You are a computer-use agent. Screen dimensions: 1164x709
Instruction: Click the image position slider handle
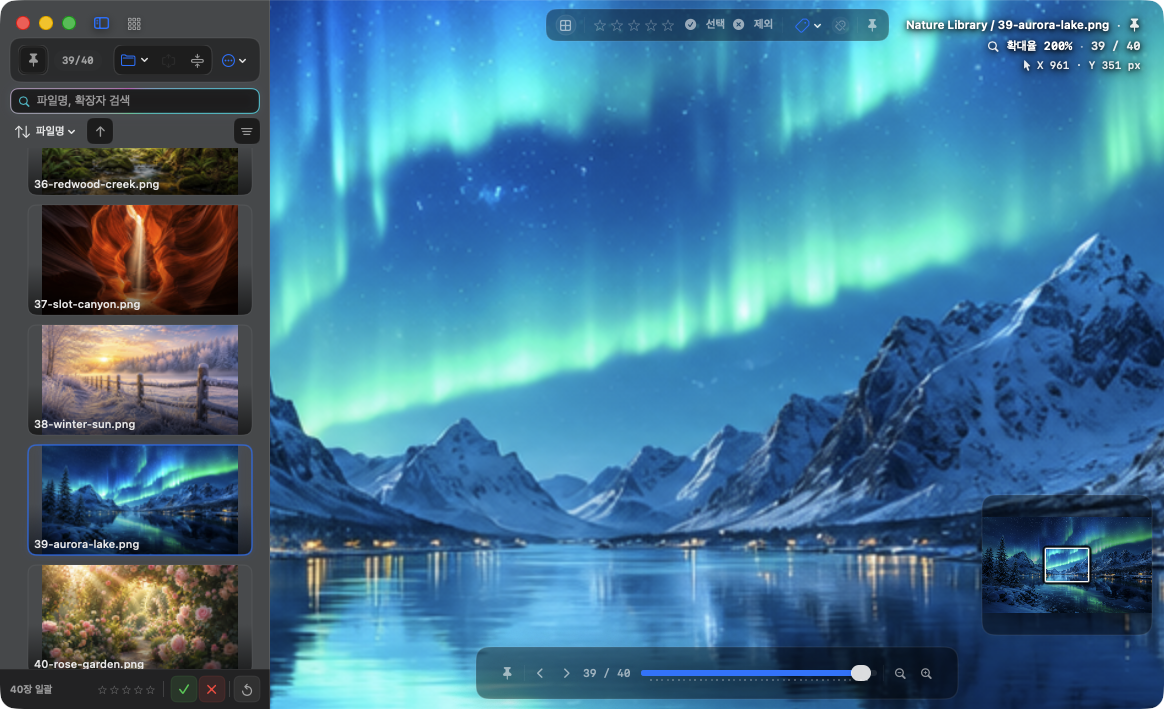click(861, 673)
